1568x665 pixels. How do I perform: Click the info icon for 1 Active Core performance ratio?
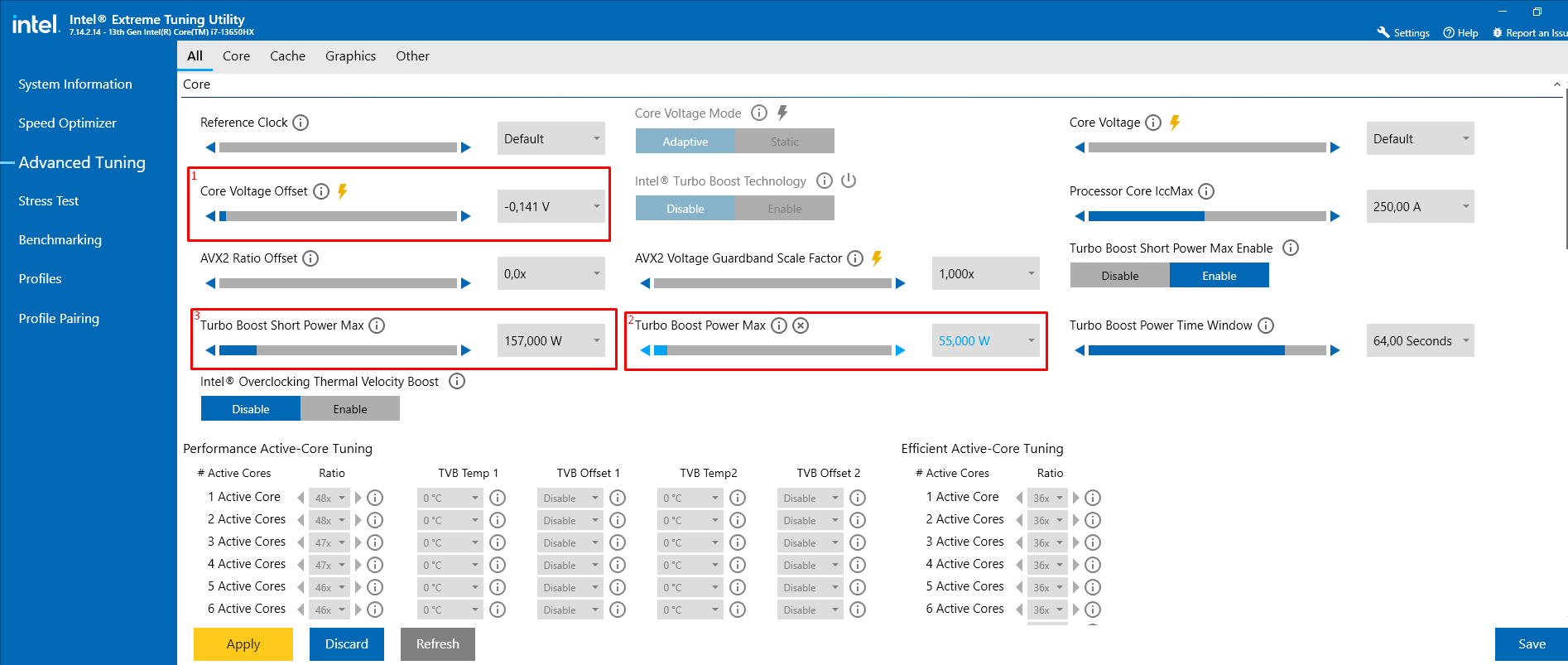pos(375,498)
